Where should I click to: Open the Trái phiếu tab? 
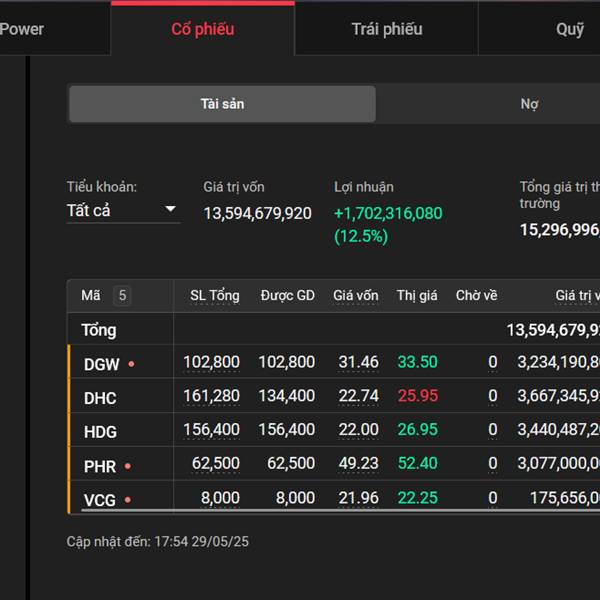click(387, 29)
